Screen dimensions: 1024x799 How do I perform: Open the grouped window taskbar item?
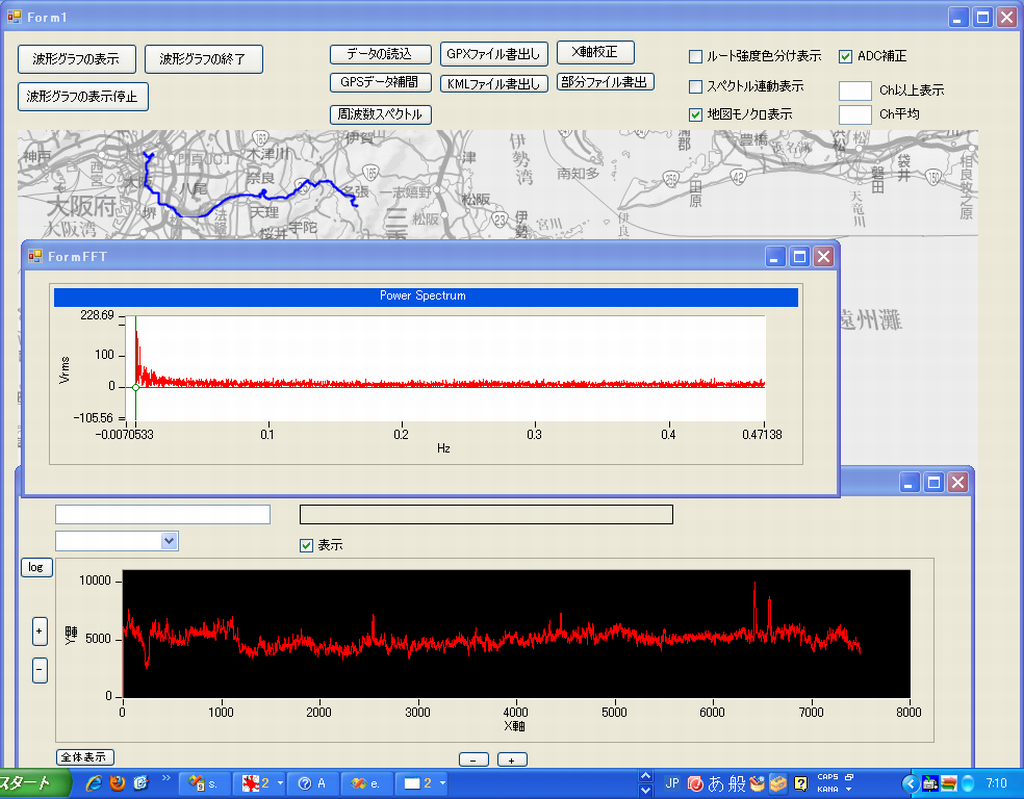tap(422, 783)
